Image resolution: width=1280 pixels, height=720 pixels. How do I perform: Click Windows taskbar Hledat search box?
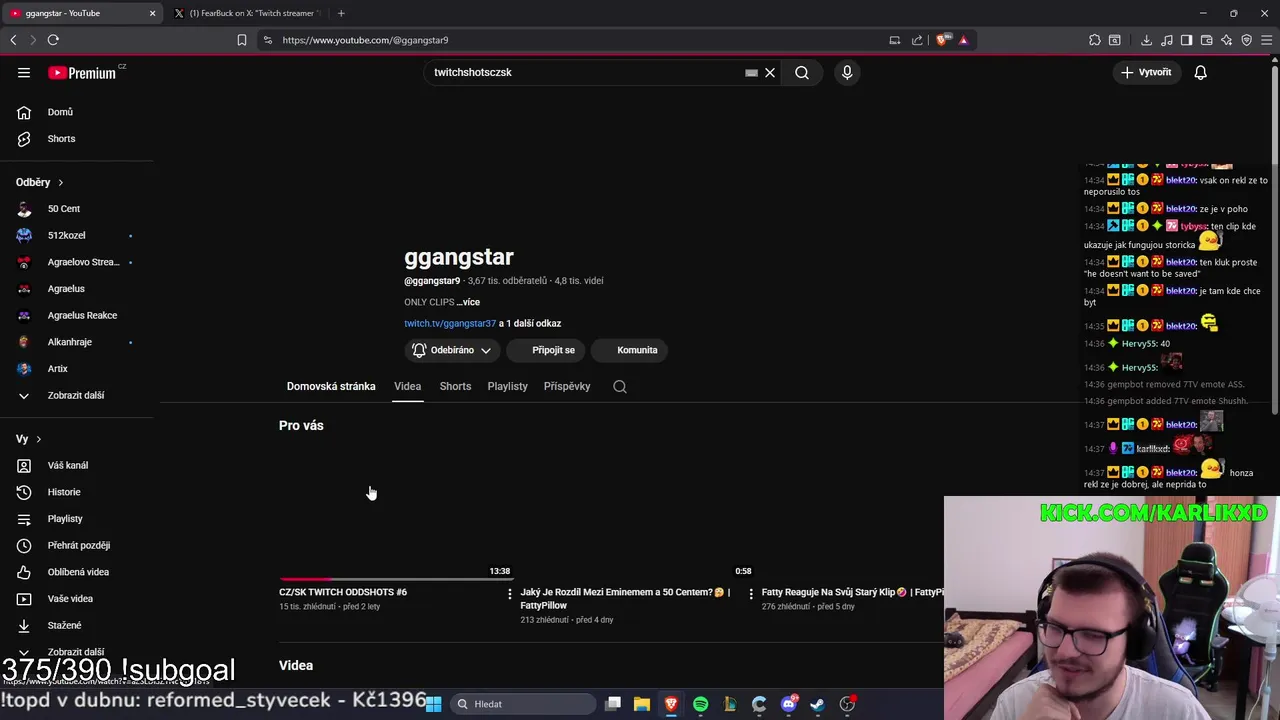coord(522,704)
